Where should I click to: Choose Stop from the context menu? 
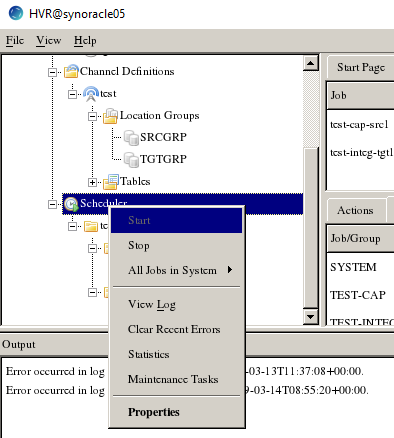[176, 245]
